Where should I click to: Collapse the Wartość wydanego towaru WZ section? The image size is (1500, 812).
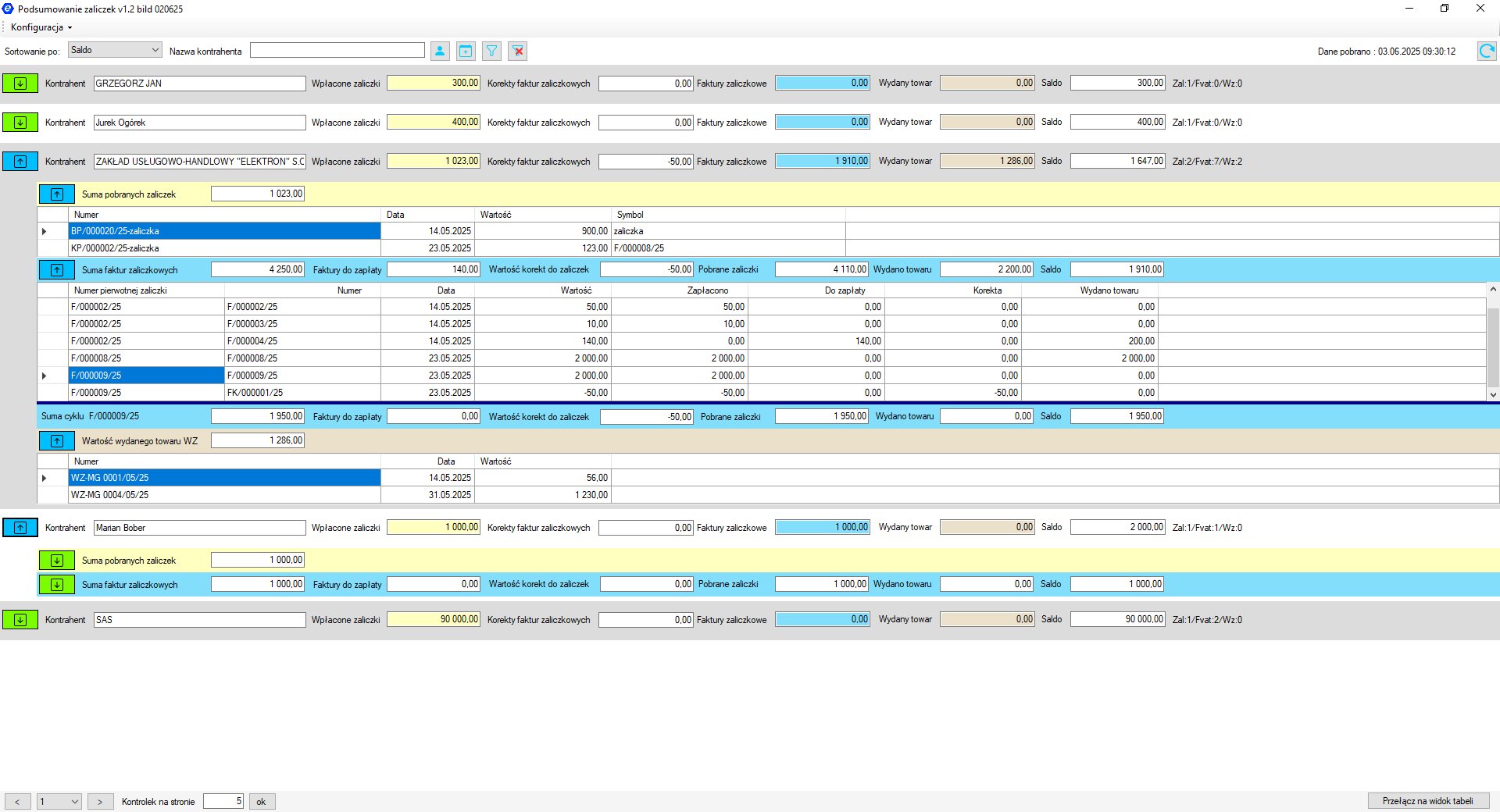57,441
